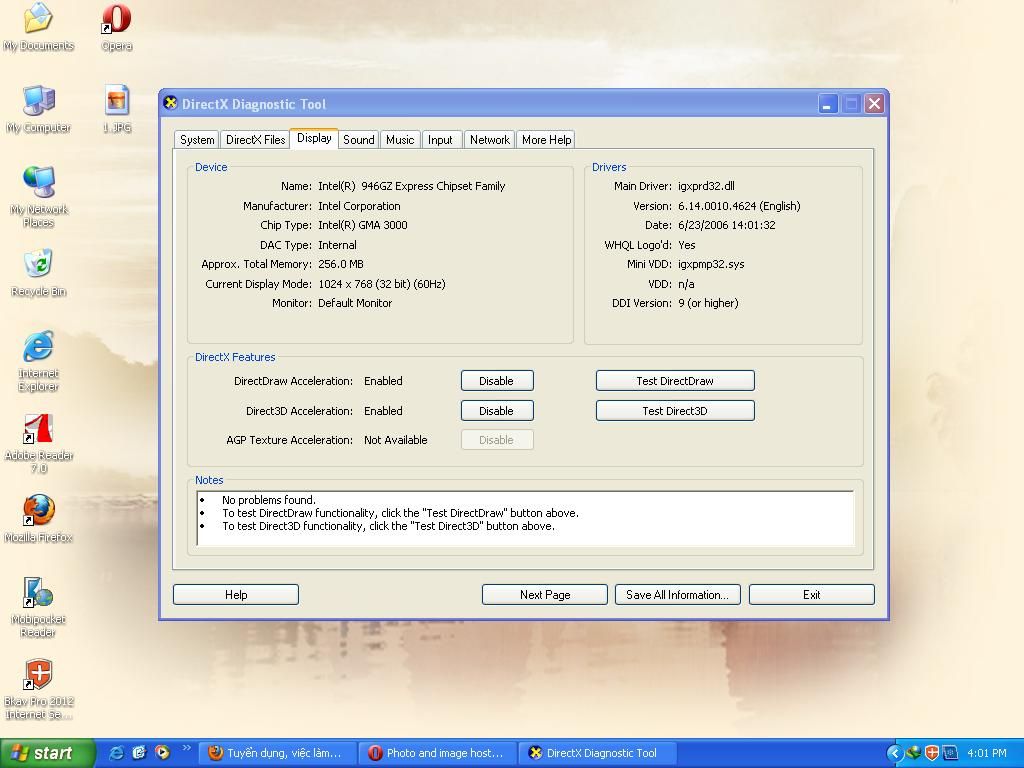Switch to the Input tab
This screenshot has height=768, width=1024.
point(440,140)
